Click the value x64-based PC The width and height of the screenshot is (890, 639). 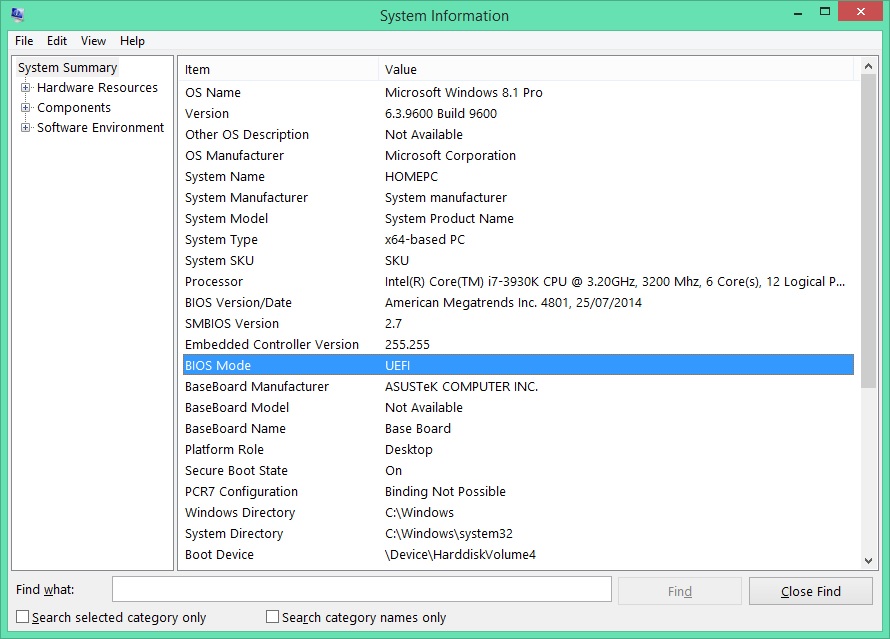tap(425, 239)
